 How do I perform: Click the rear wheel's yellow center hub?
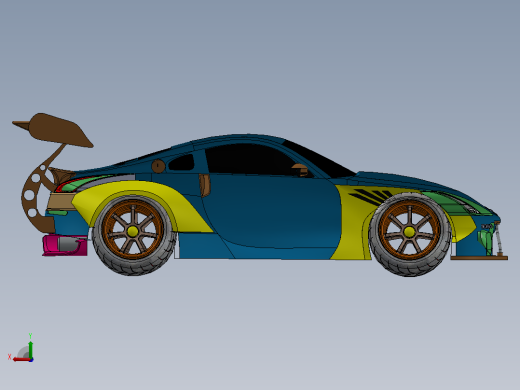pos(133,231)
